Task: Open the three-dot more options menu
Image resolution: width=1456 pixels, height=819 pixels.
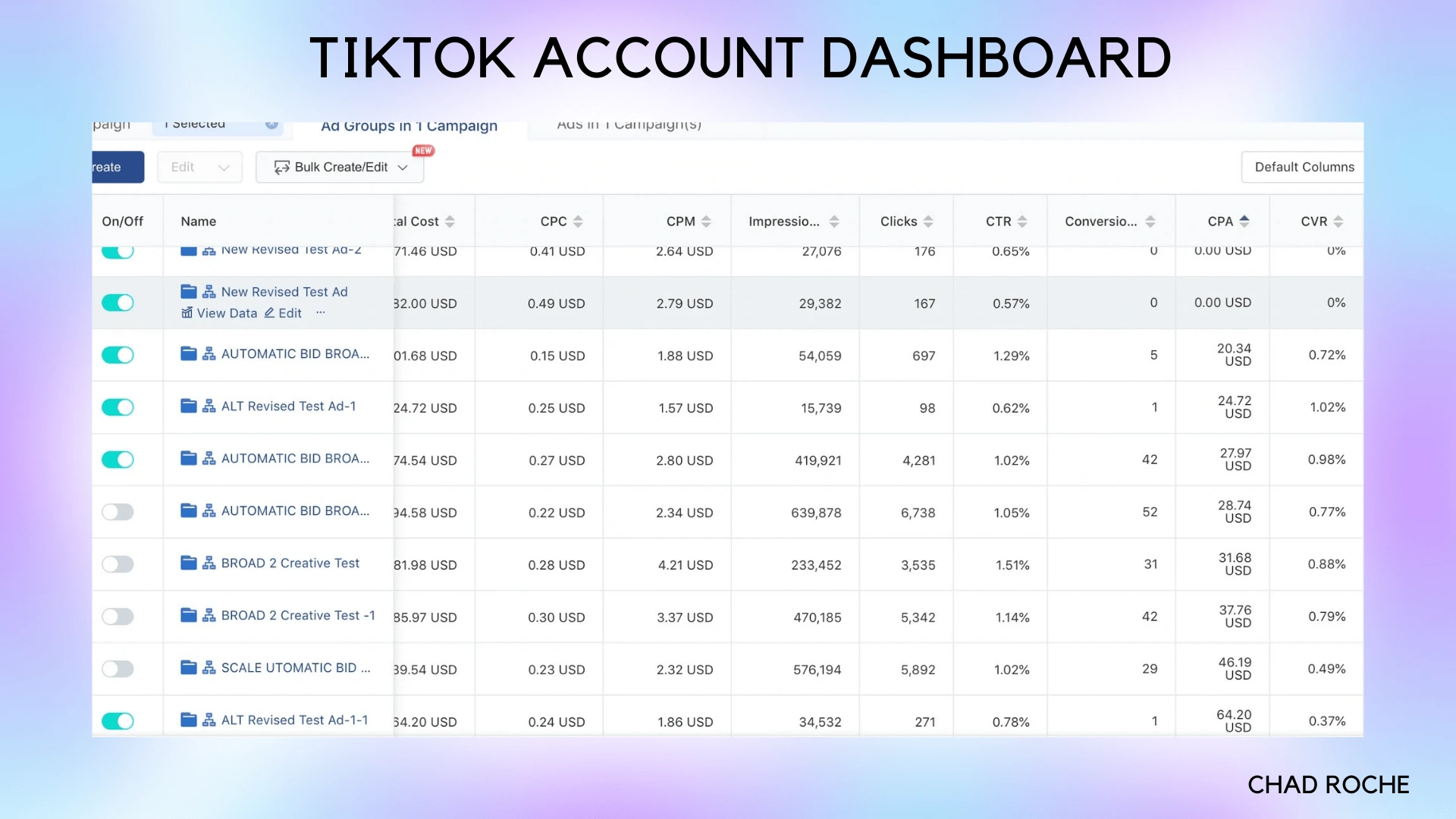Action: click(x=320, y=313)
